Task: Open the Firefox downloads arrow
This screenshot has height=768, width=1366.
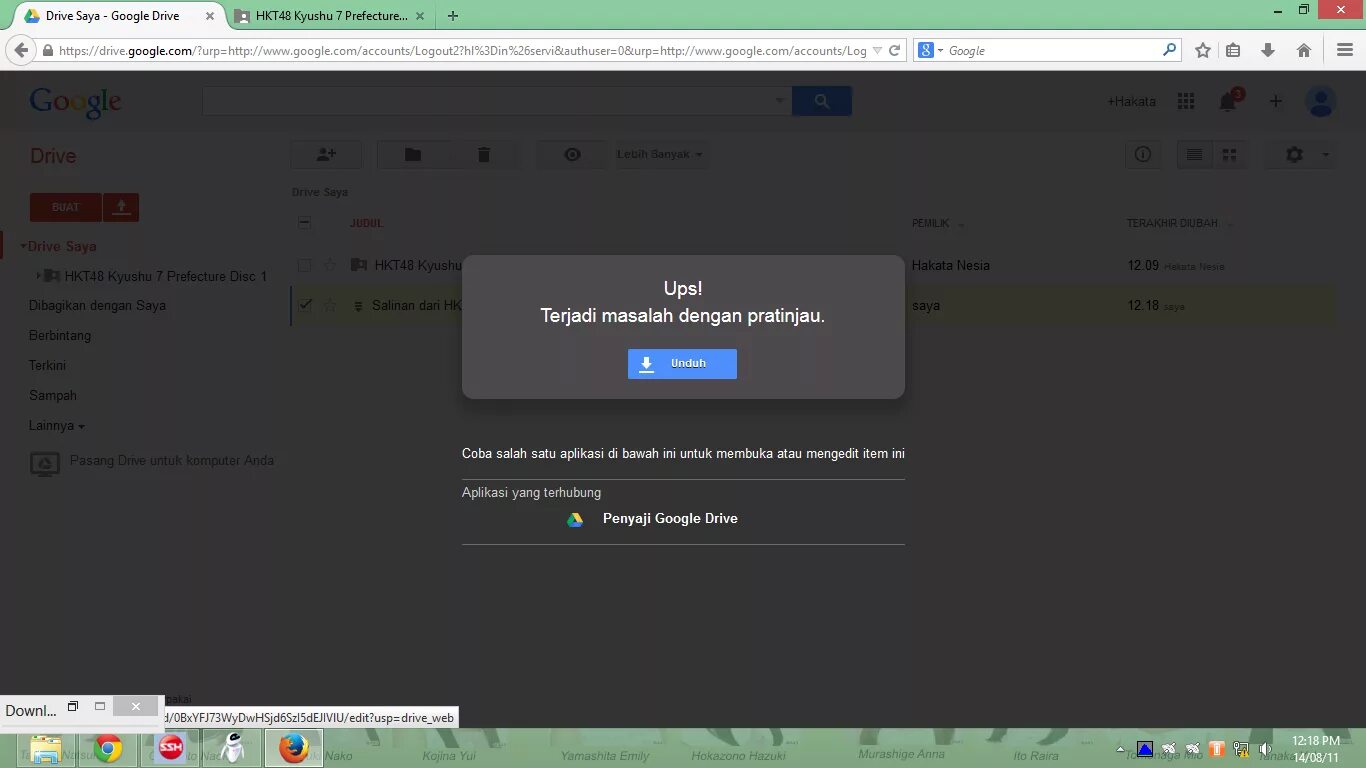Action: tap(1268, 50)
